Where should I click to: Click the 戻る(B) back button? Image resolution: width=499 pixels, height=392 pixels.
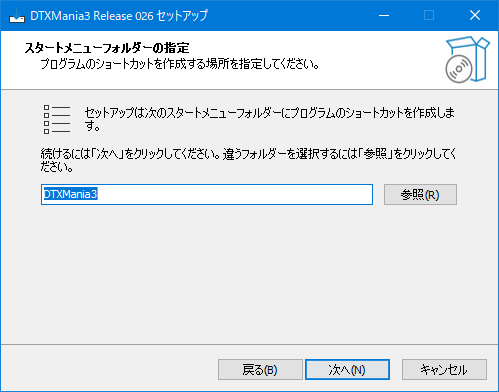[x=260, y=369]
